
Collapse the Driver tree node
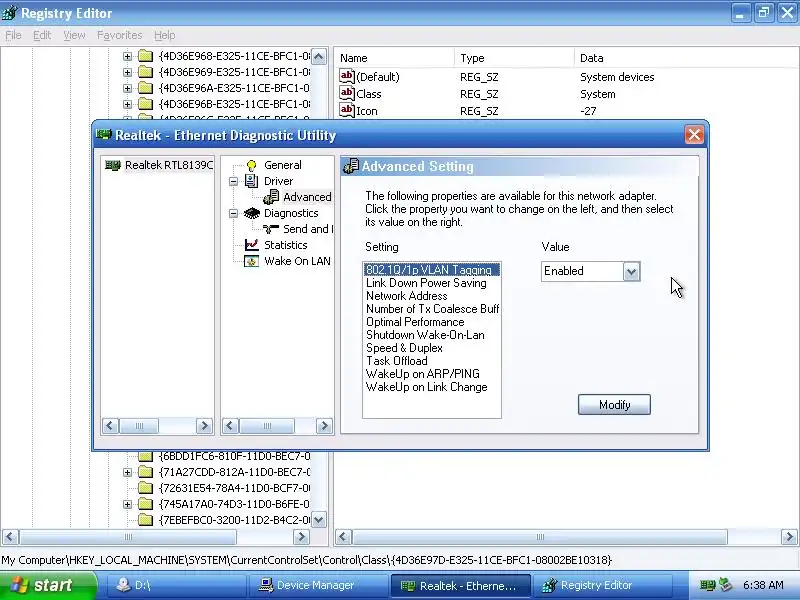click(234, 181)
